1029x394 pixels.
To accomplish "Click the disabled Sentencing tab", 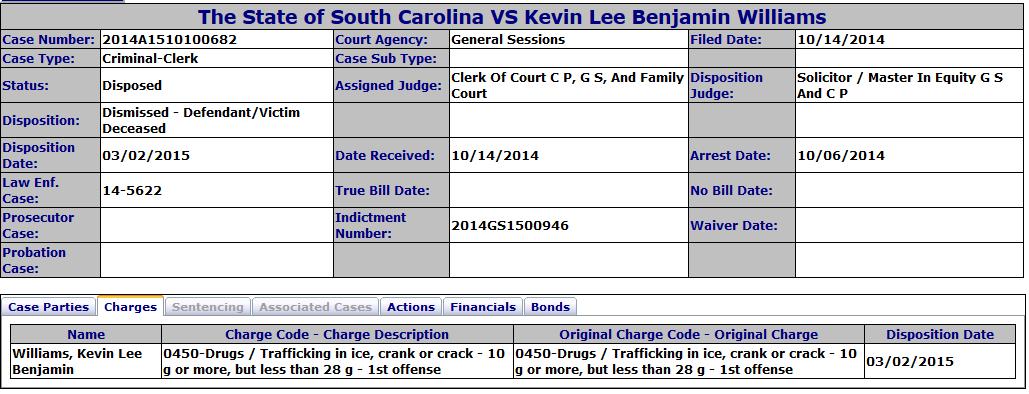I will [207, 307].
